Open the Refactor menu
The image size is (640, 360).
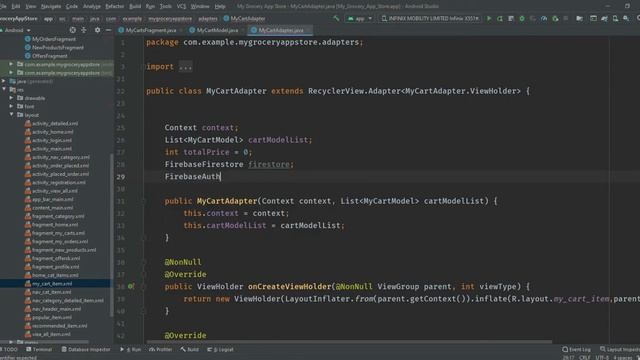tap(115, 6)
